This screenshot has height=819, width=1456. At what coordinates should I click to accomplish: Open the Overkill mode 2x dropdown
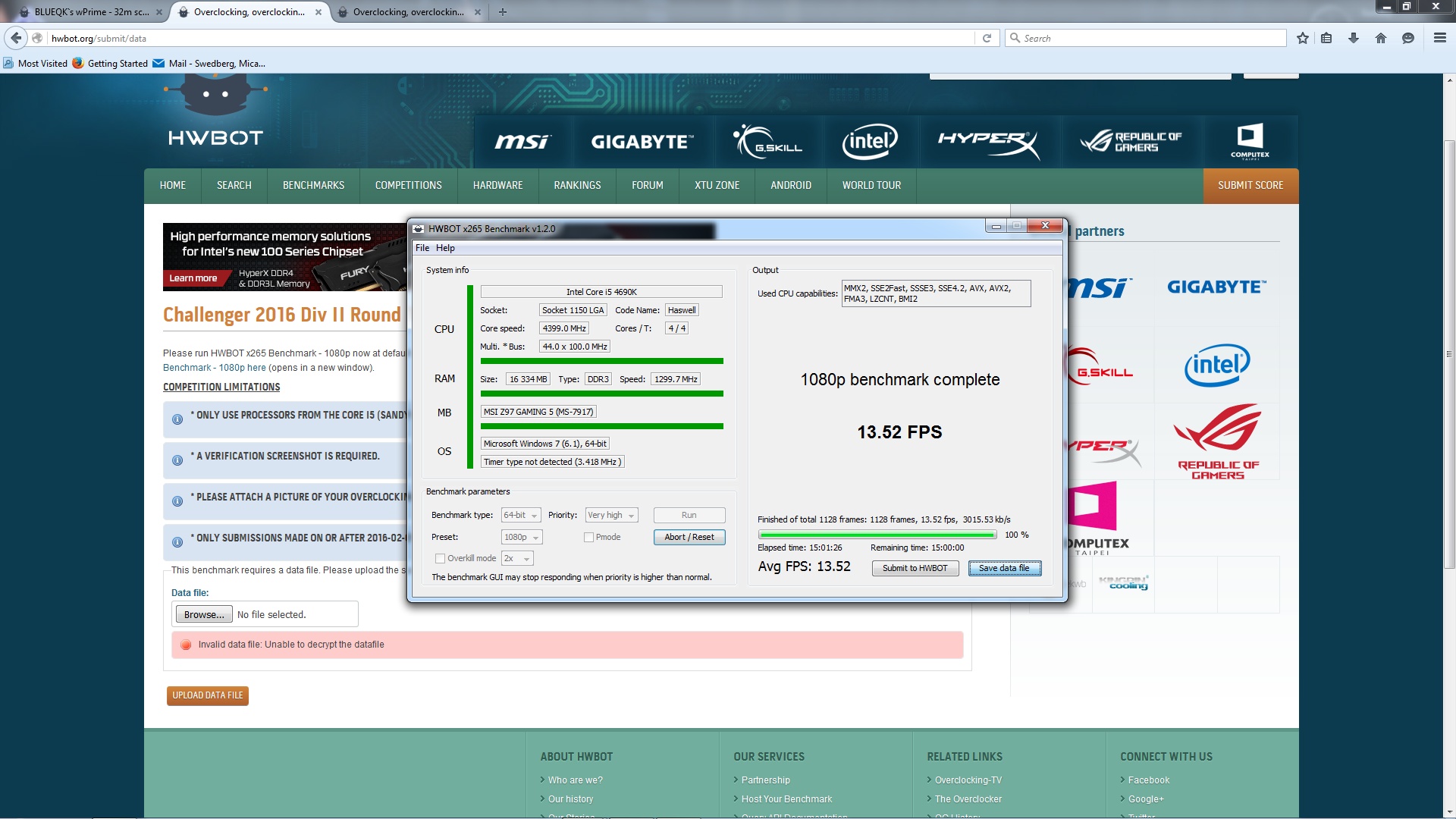click(x=517, y=558)
